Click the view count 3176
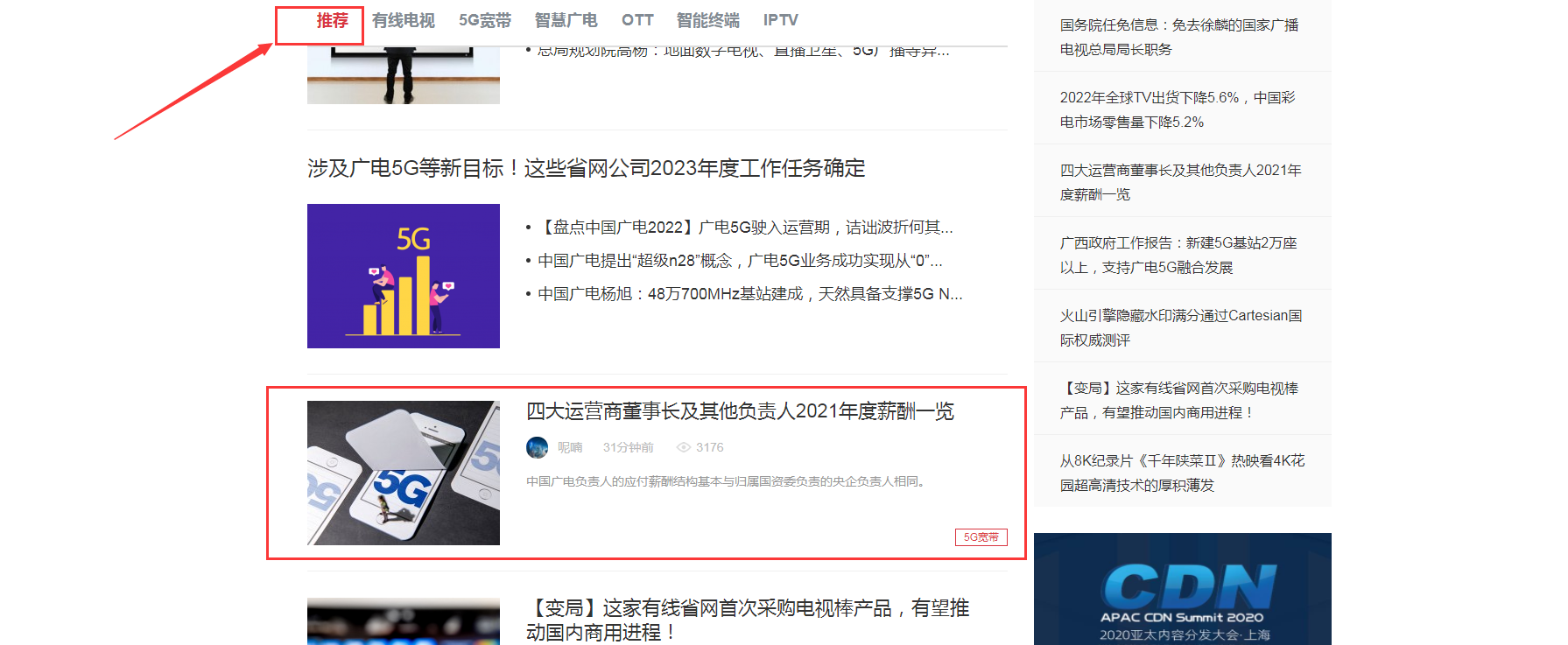Image resolution: width=1568 pixels, height=645 pixels. (710, 447)
